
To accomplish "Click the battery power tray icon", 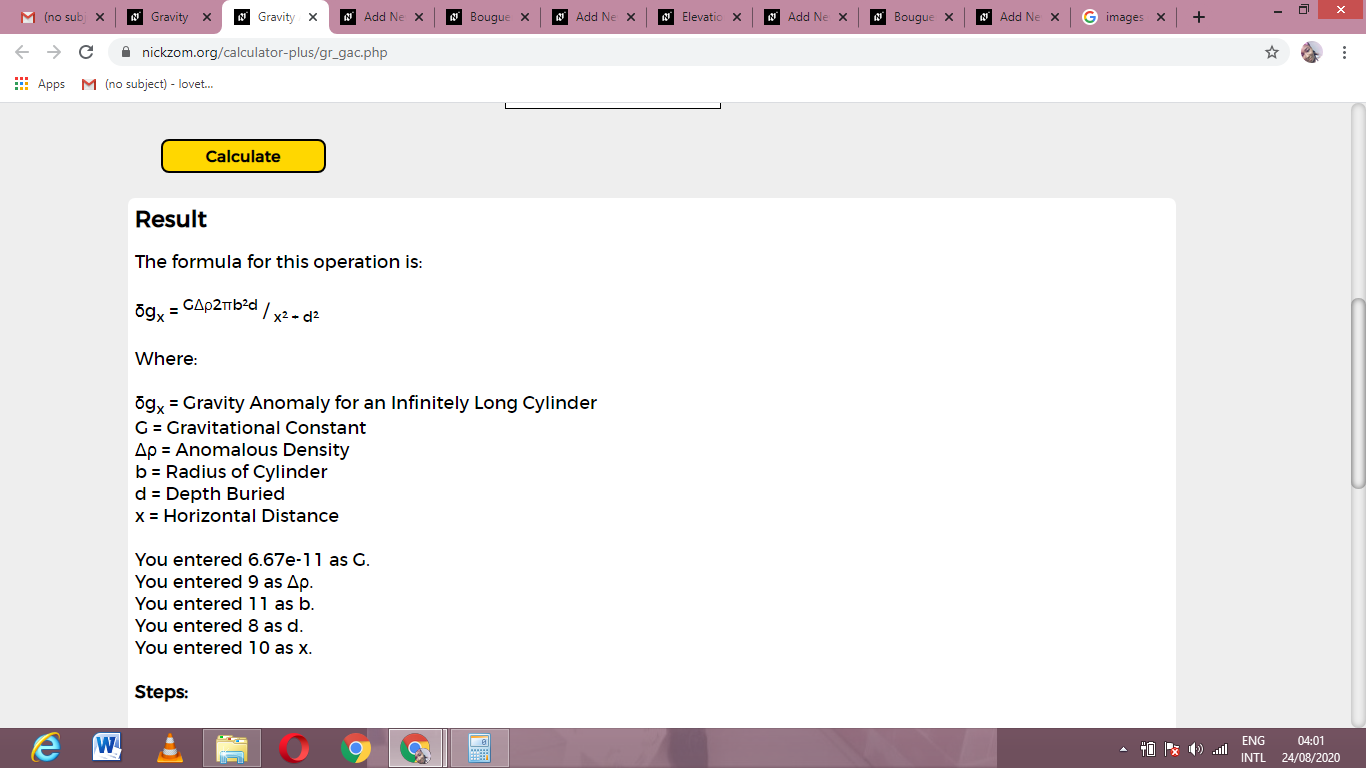I will (1149, 749).
